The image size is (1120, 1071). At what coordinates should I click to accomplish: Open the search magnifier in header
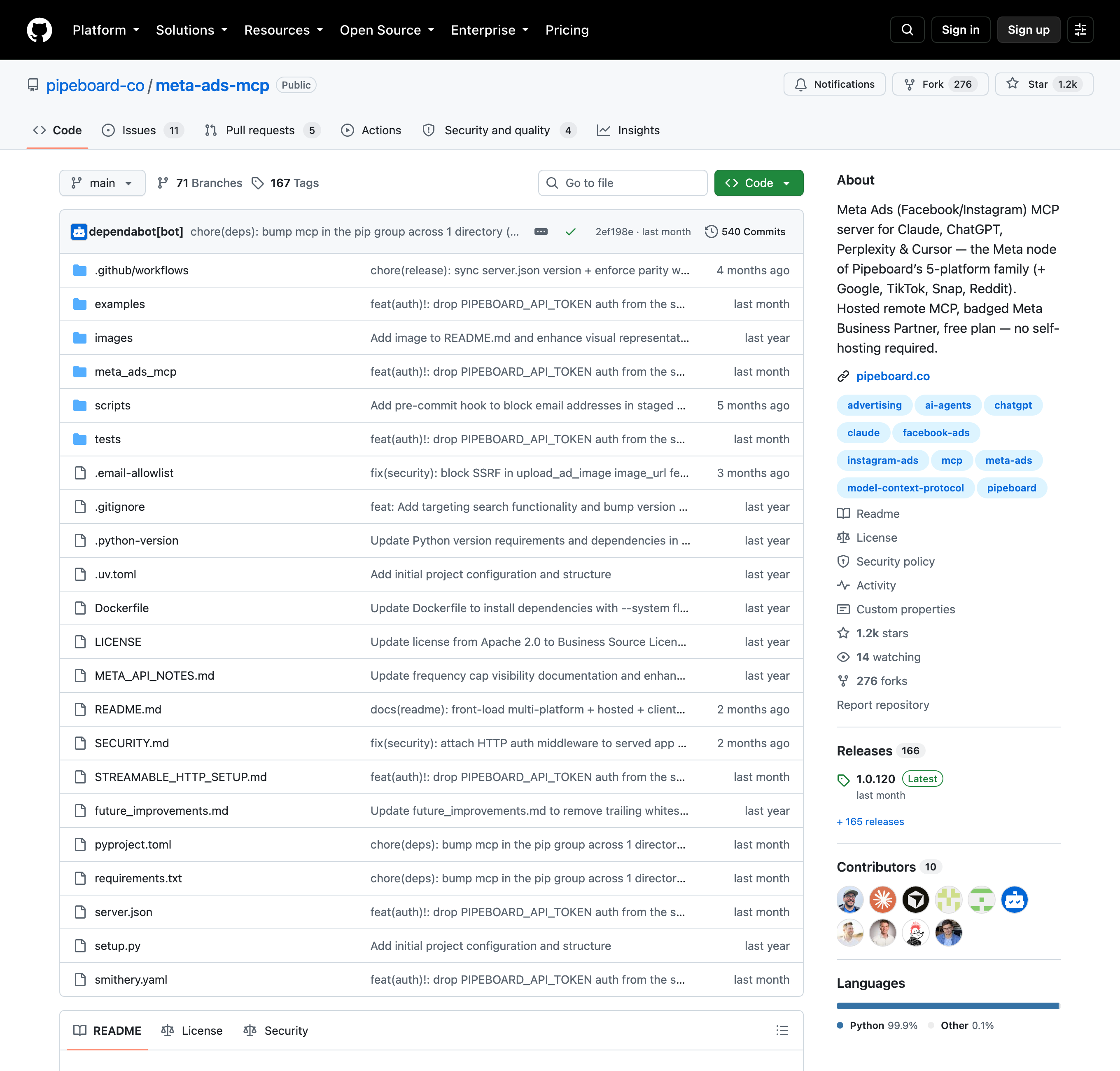click(907, 30)
